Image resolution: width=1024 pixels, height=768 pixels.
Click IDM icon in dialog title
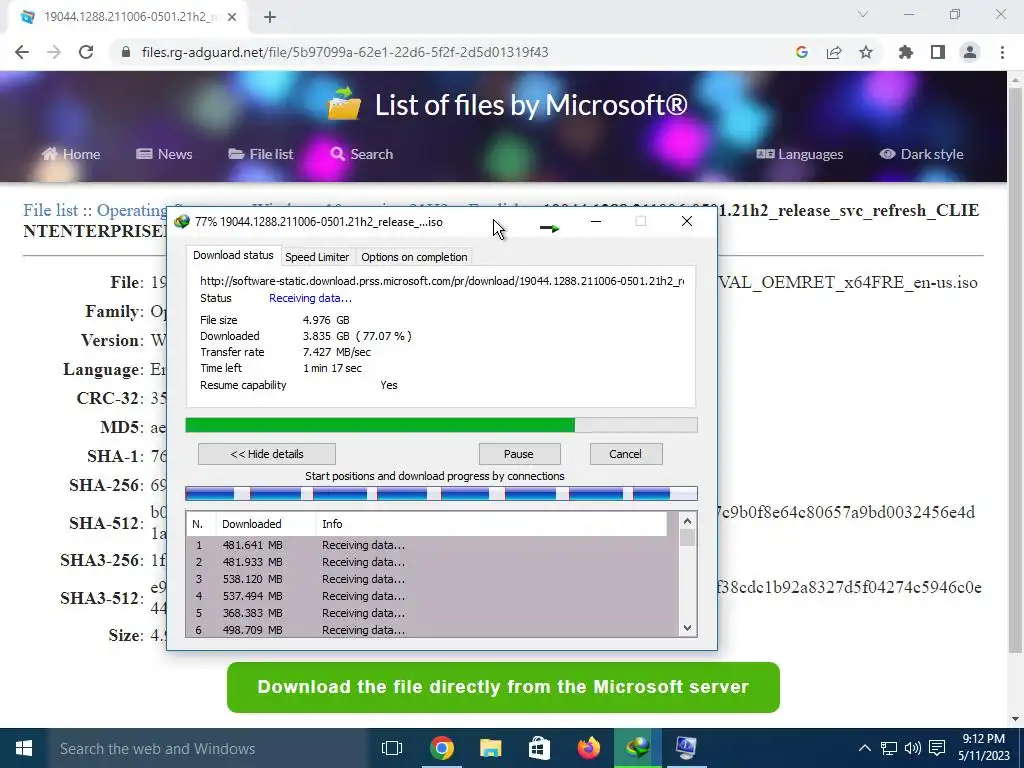coord(182,221)
